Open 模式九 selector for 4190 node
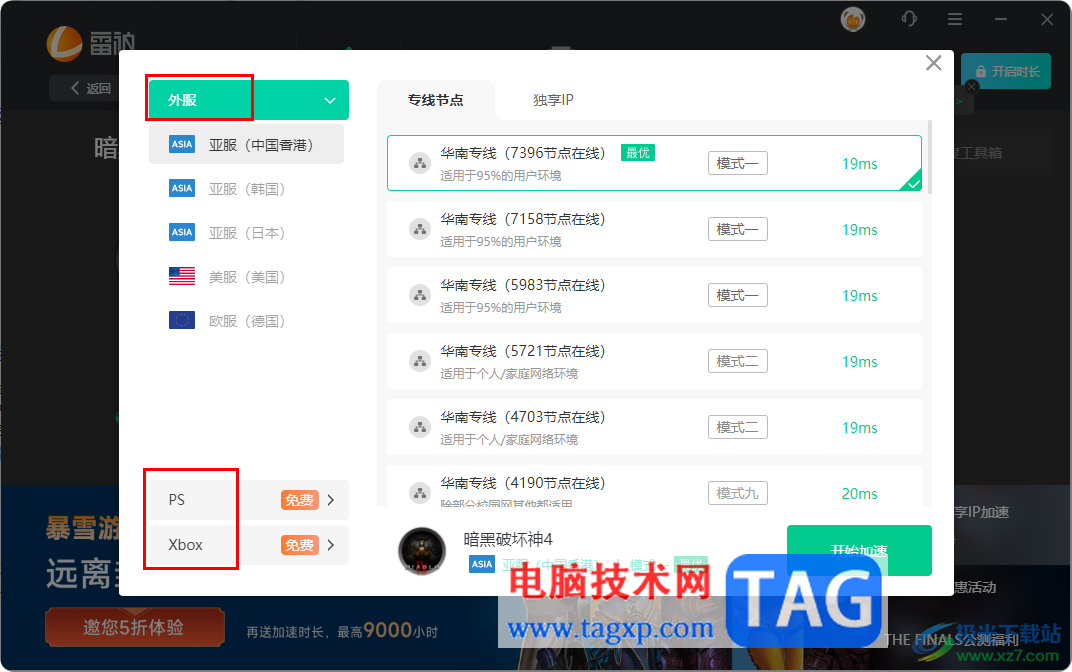Image resolution: width=1072 pixels, height=672 pixels. coord(738,493)
